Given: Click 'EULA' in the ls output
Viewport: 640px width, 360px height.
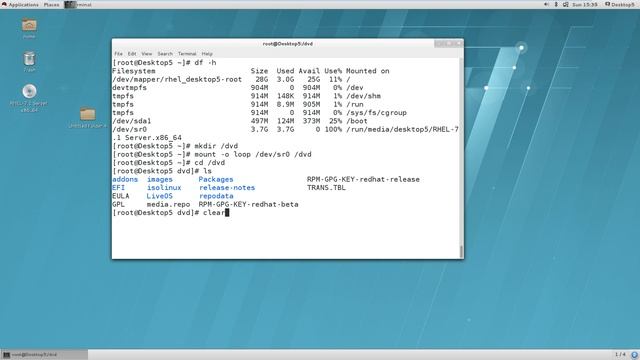Looking at the screenshot, I should point(121,196).
